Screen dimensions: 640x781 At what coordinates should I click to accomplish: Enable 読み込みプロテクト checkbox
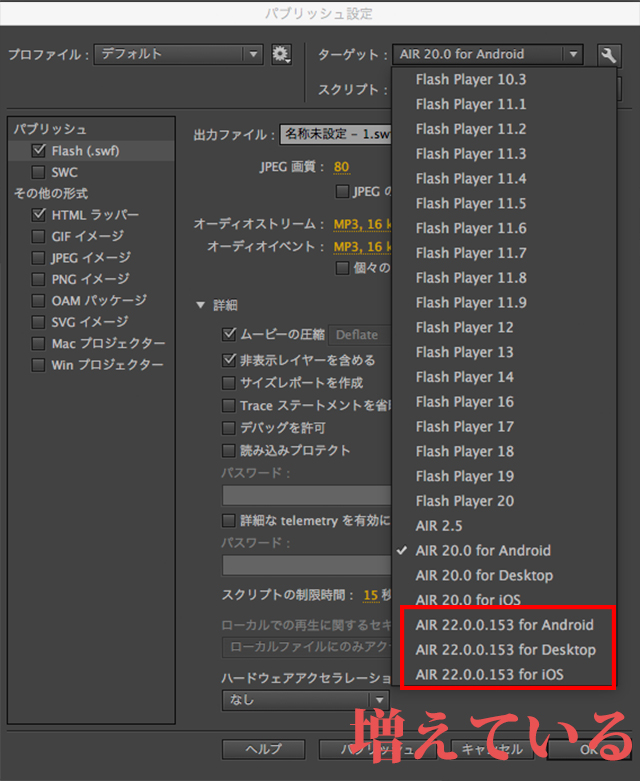click(x=229, y=451)
